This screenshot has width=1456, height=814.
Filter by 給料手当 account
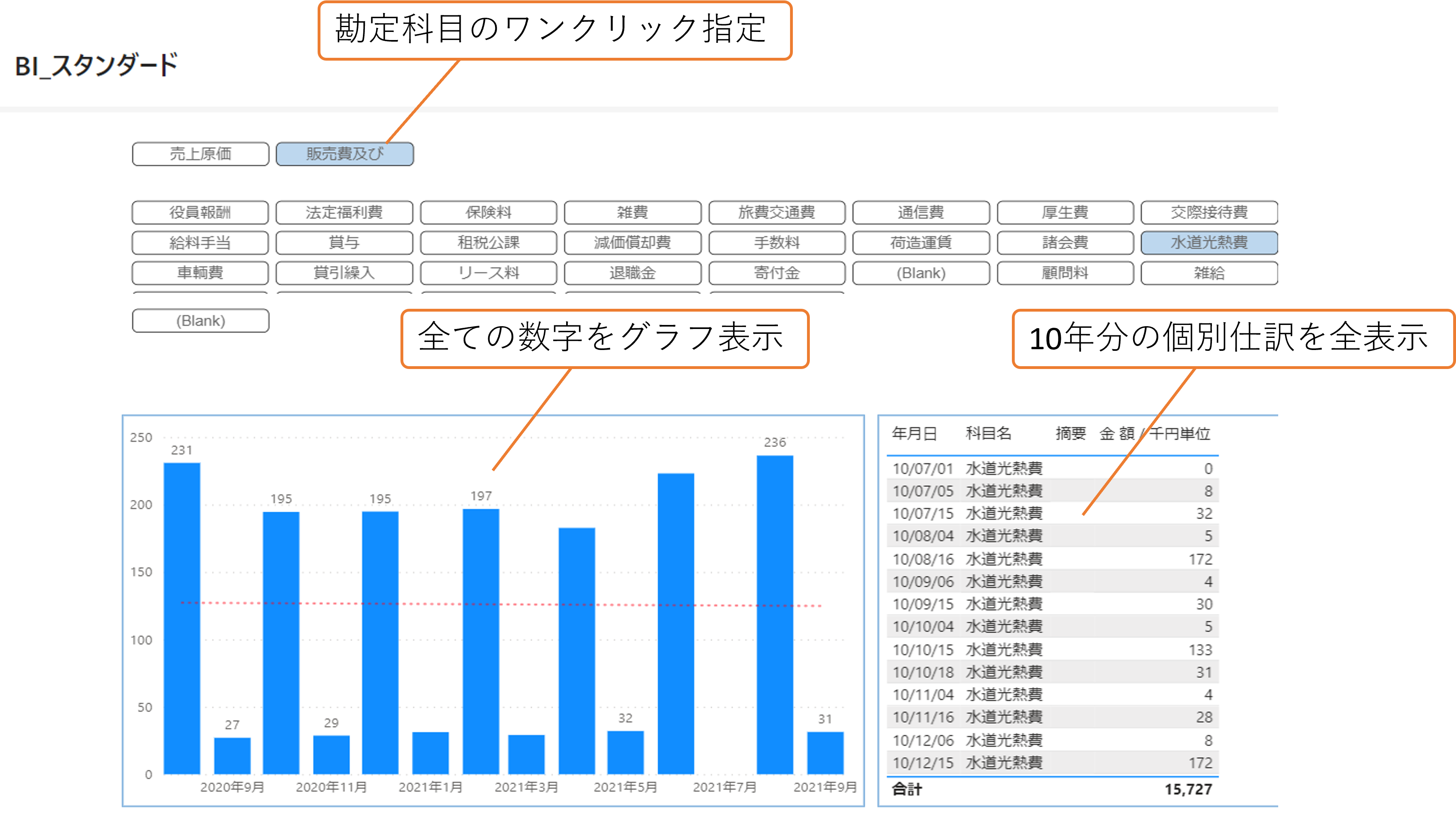(x=201, y=243)
